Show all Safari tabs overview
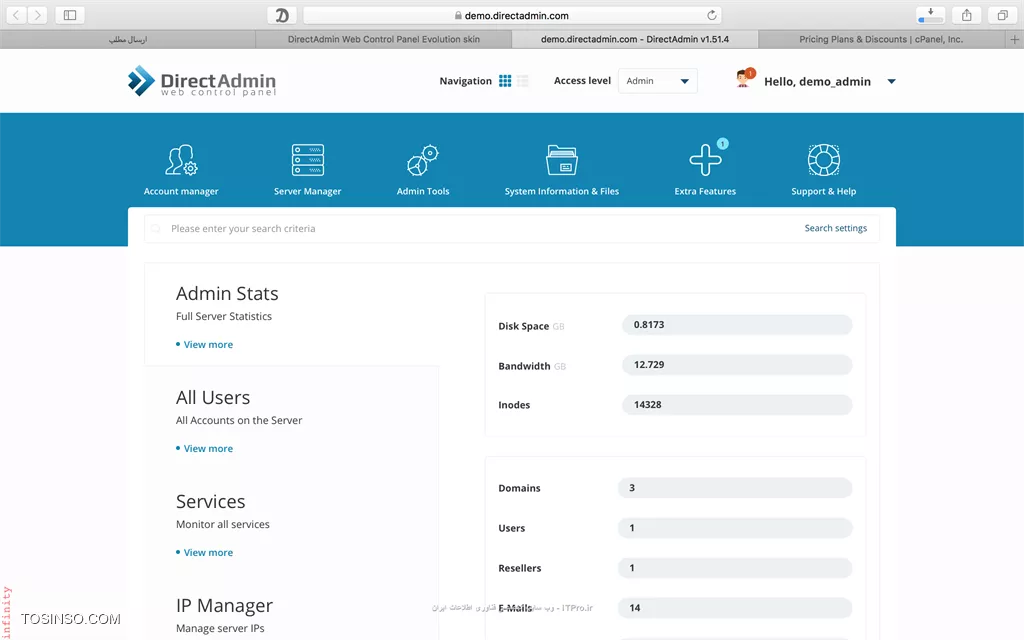 [1002, 15]
